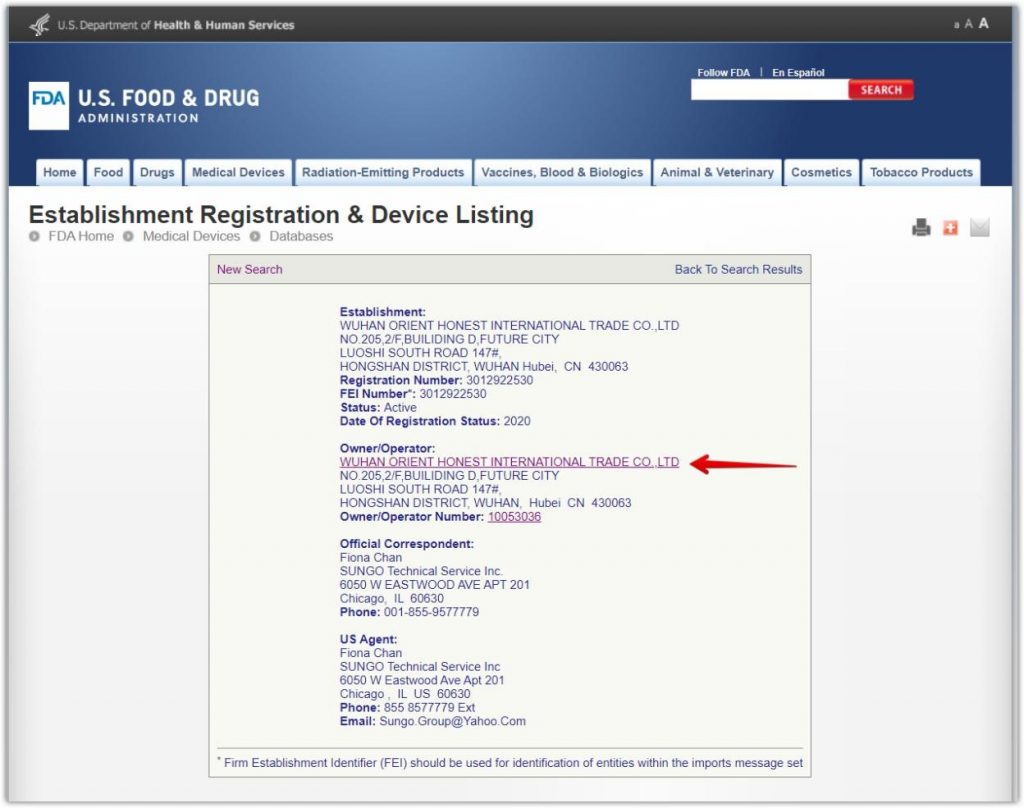This screenshot has height=808, width=1024.
Task: Click the email envelope icon
Action: 979,228
